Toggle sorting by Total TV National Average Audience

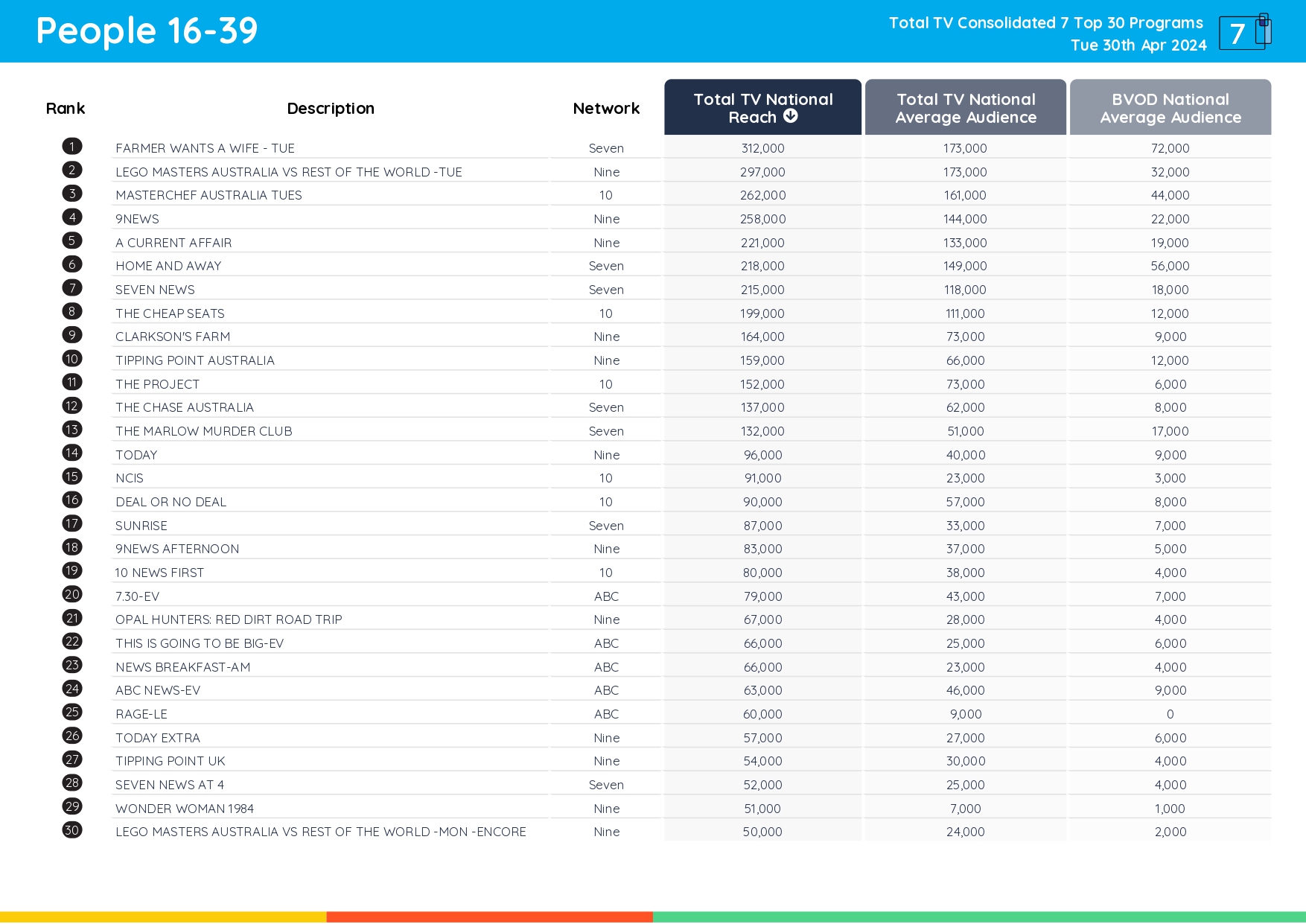pos(965,107)
